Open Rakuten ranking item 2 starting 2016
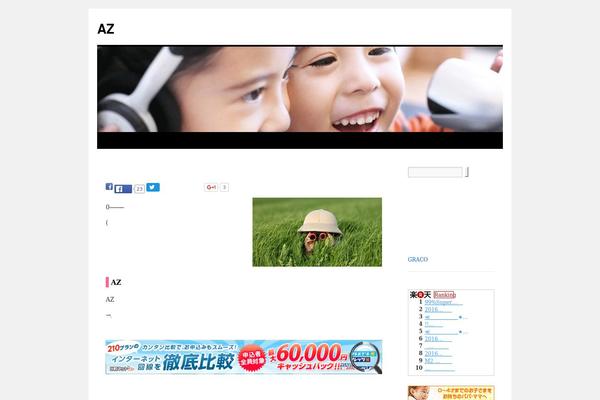The height and width of the screenshot is (400, 600). 438,310
